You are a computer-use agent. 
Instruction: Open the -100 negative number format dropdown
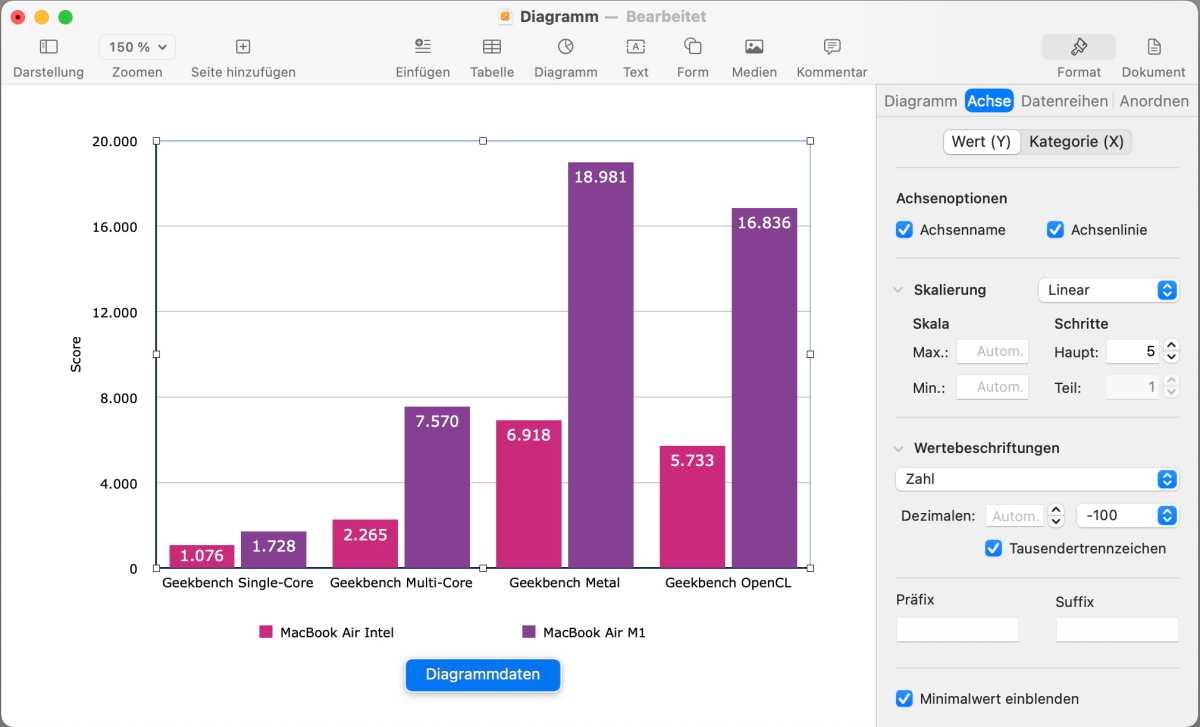[x=1127, y=516]
